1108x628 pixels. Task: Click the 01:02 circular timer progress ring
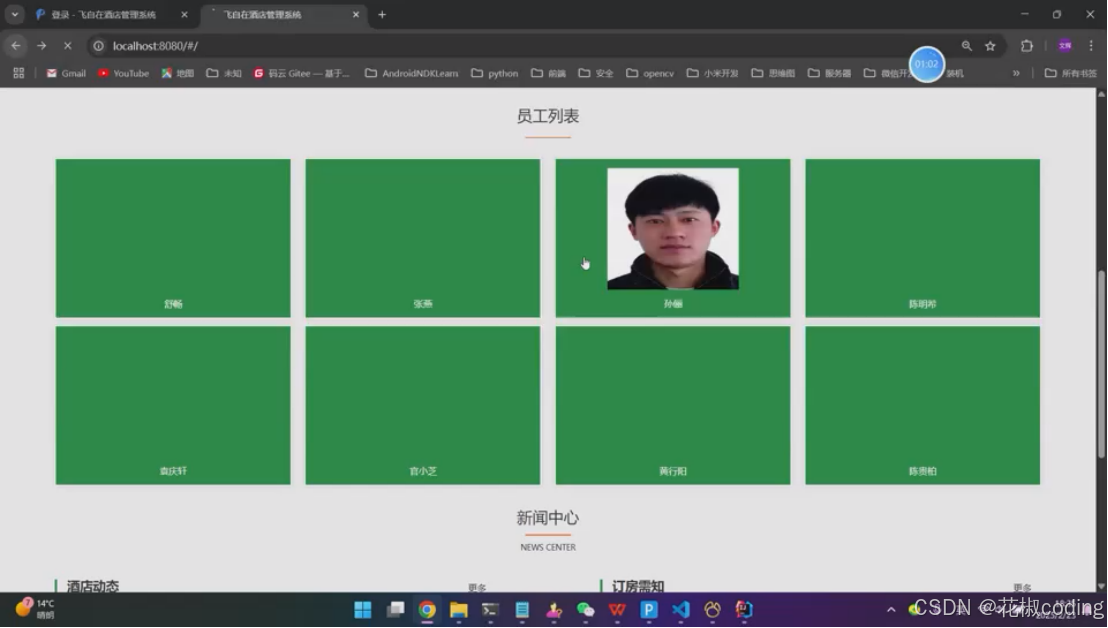coord(926,64)
